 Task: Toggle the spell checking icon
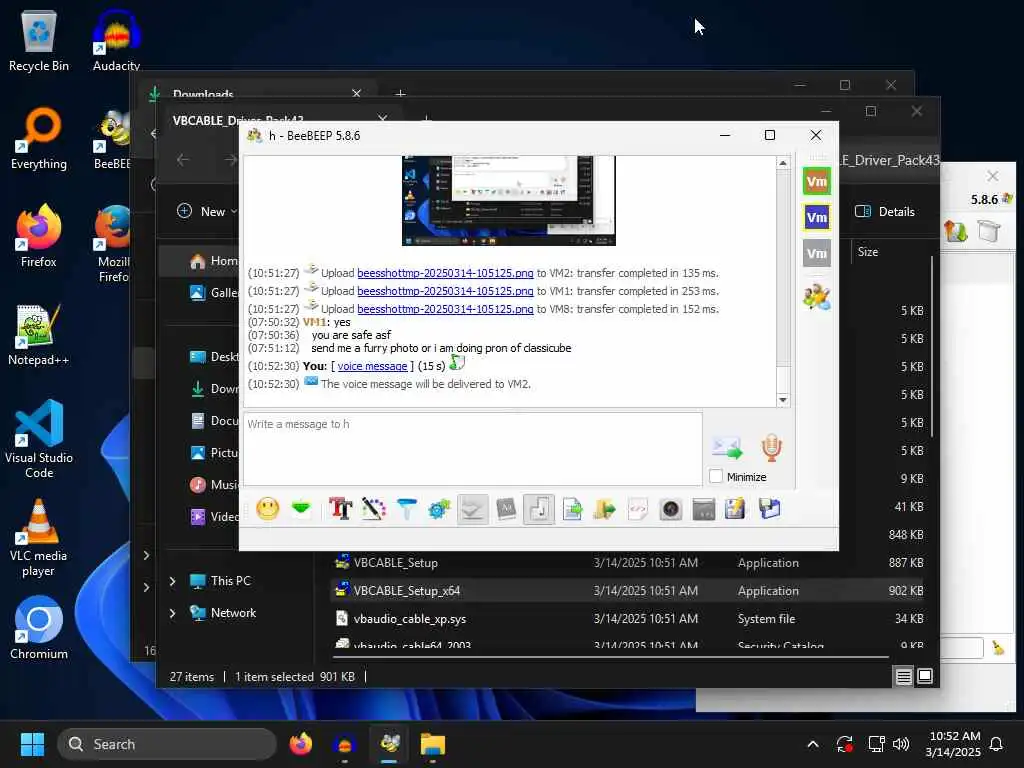click(x=472, y=509)
